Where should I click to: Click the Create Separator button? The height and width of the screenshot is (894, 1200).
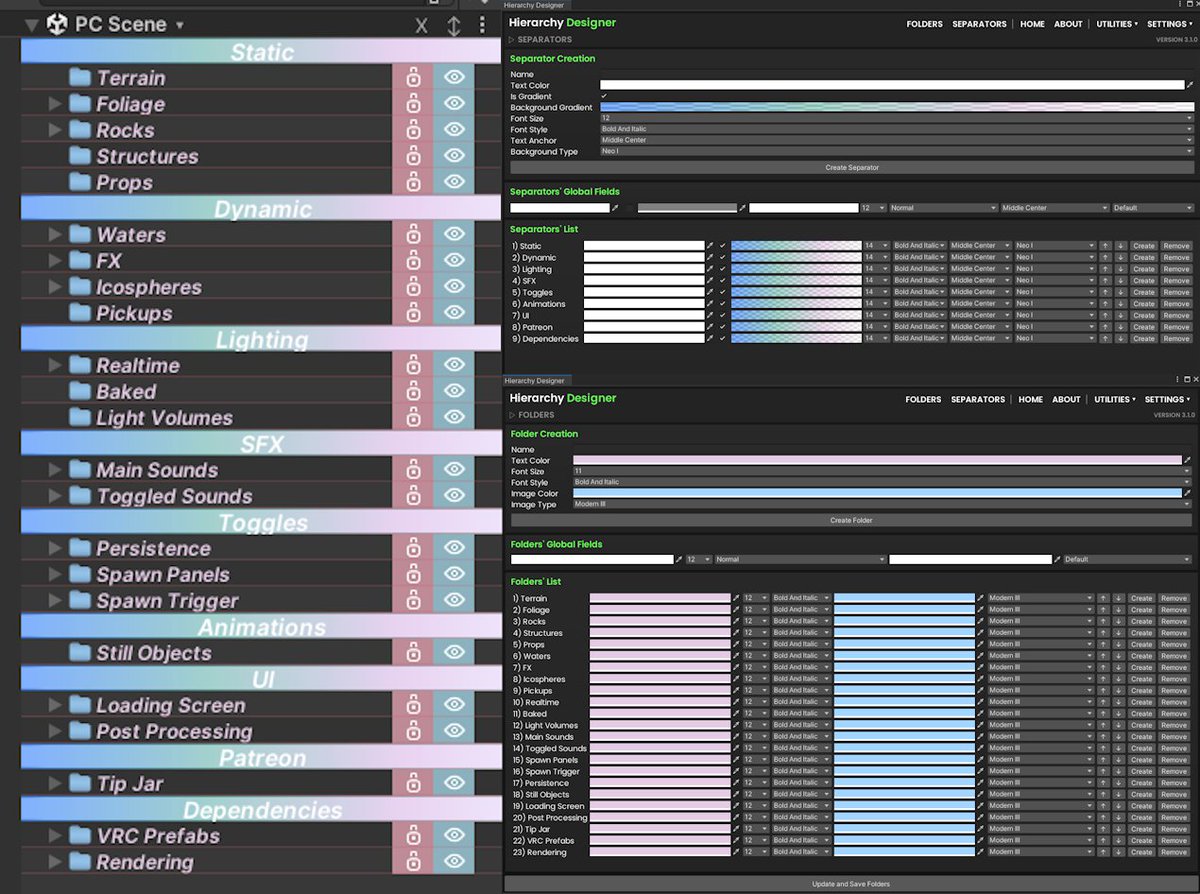[x=852, y=167]
